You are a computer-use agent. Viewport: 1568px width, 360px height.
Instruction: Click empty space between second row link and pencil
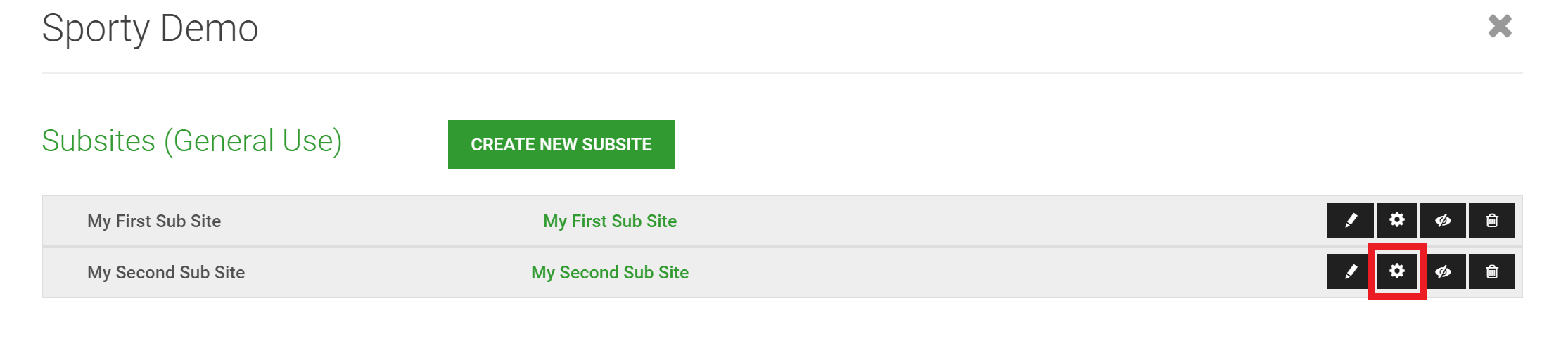1006,272
